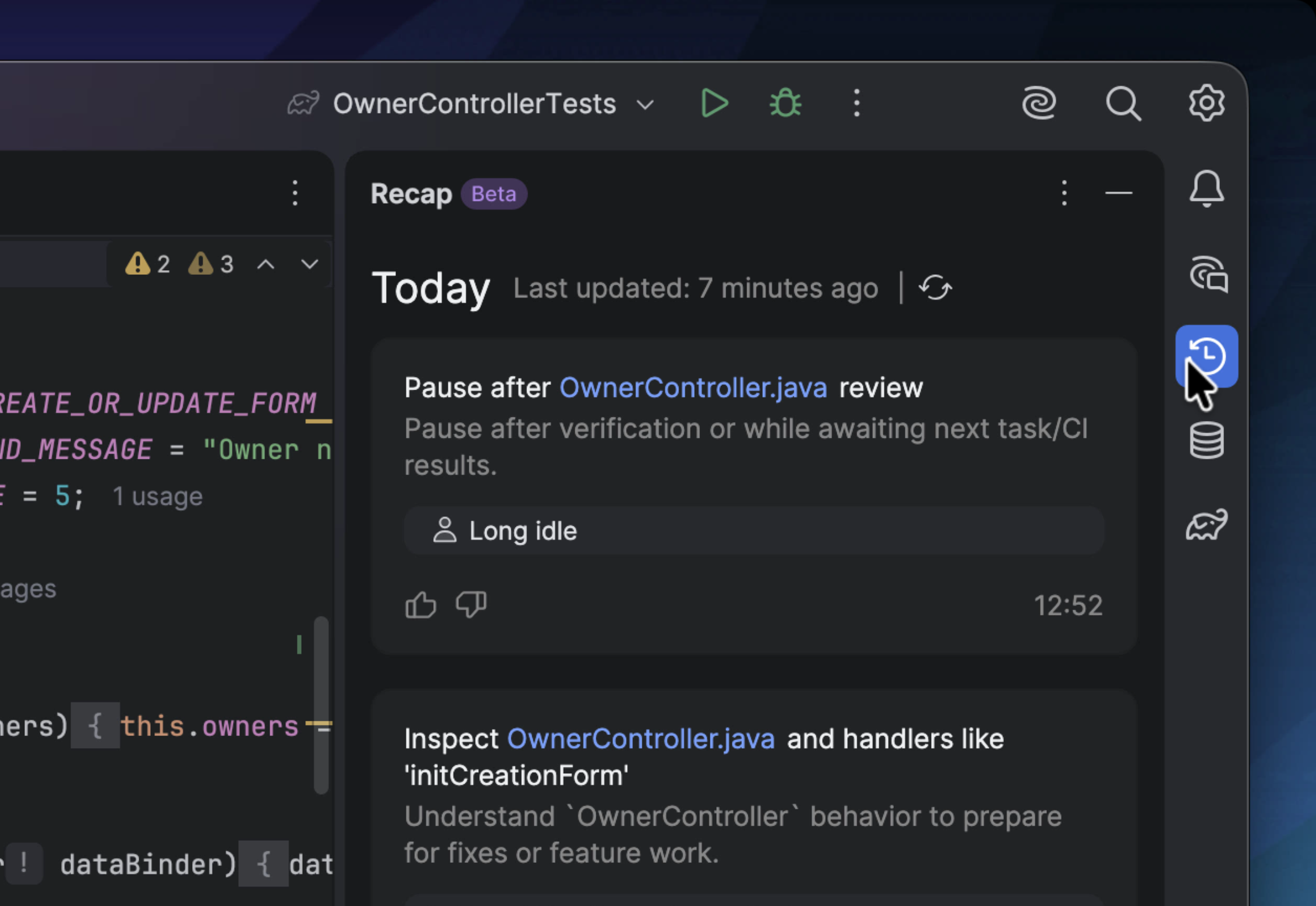Open OwnerController.java link in the Inspect card
1316x906 pixels.
(641, 739)
